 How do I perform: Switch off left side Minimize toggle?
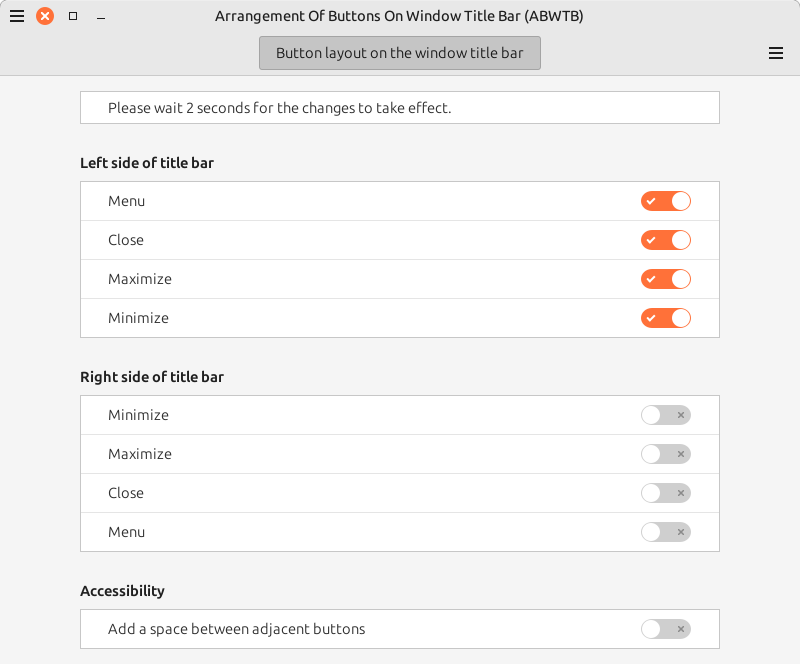[x=666, y=318]
